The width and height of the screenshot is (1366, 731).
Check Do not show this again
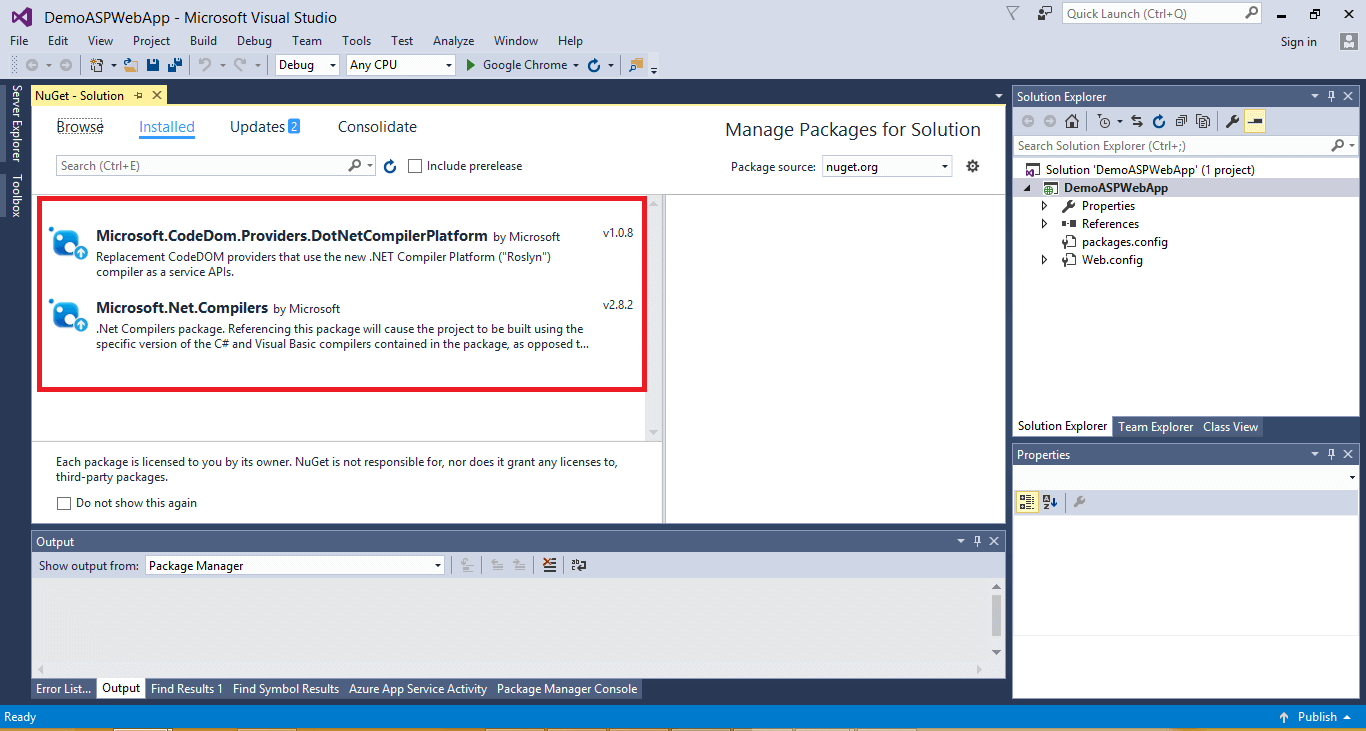point(64,503)
